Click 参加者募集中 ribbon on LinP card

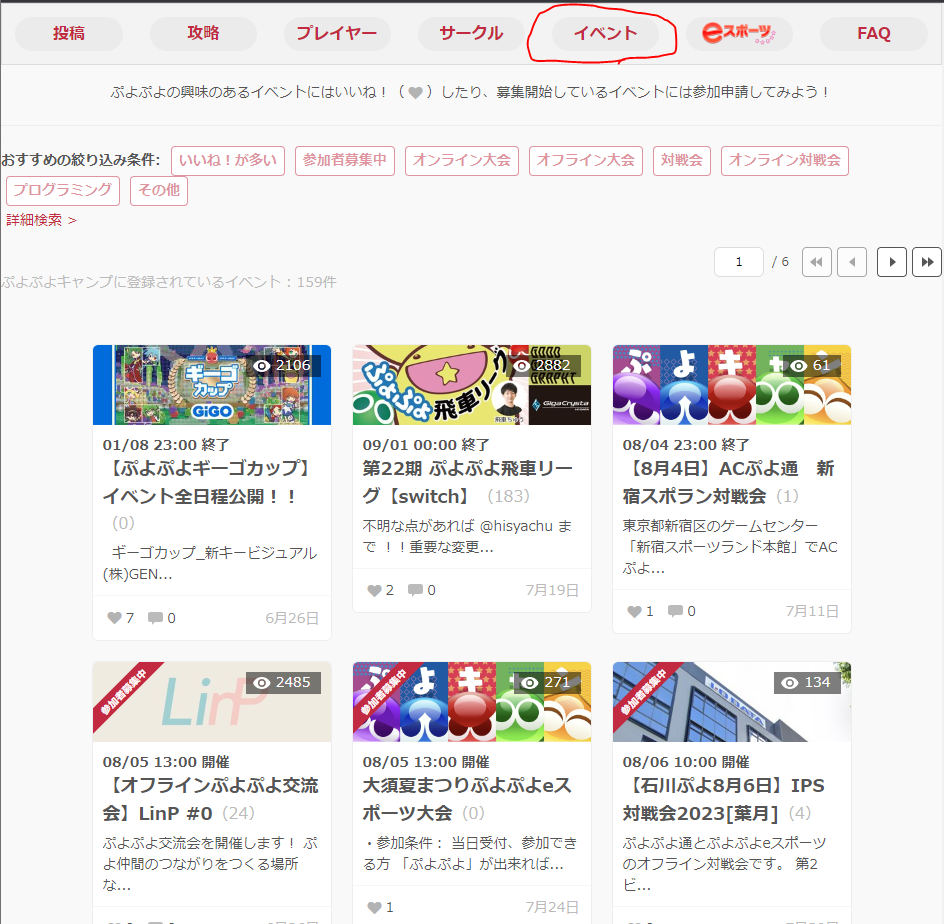pyautogui.click(x=123, y=692)
